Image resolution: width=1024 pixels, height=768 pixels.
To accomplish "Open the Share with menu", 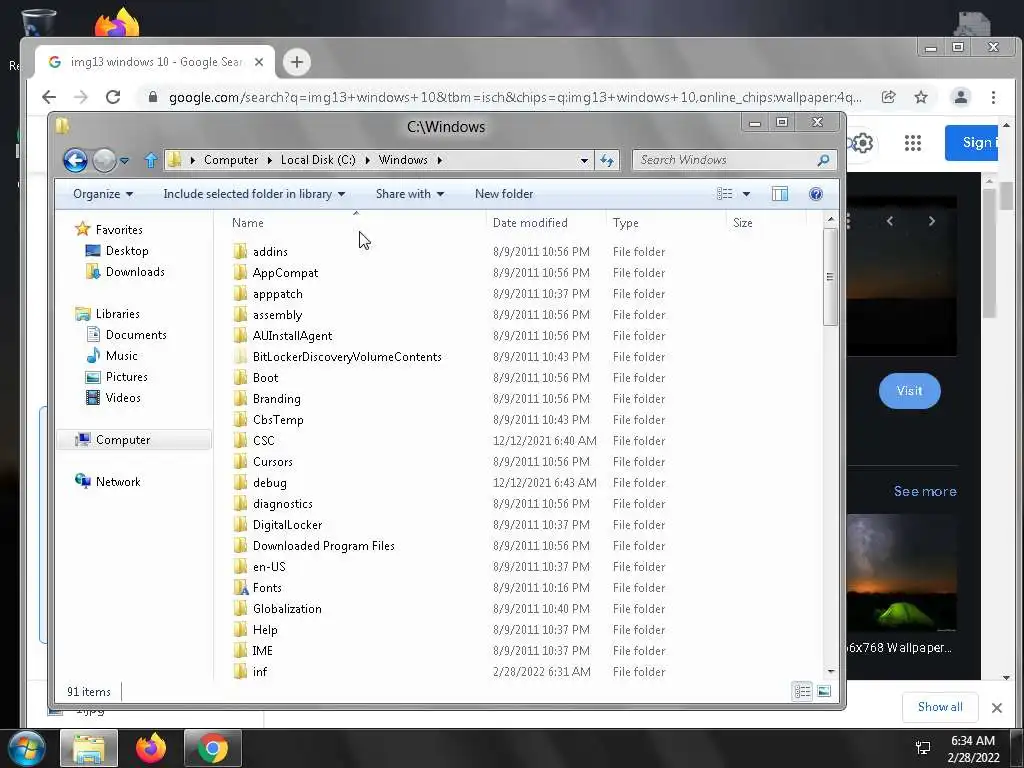I will (409, 194).
